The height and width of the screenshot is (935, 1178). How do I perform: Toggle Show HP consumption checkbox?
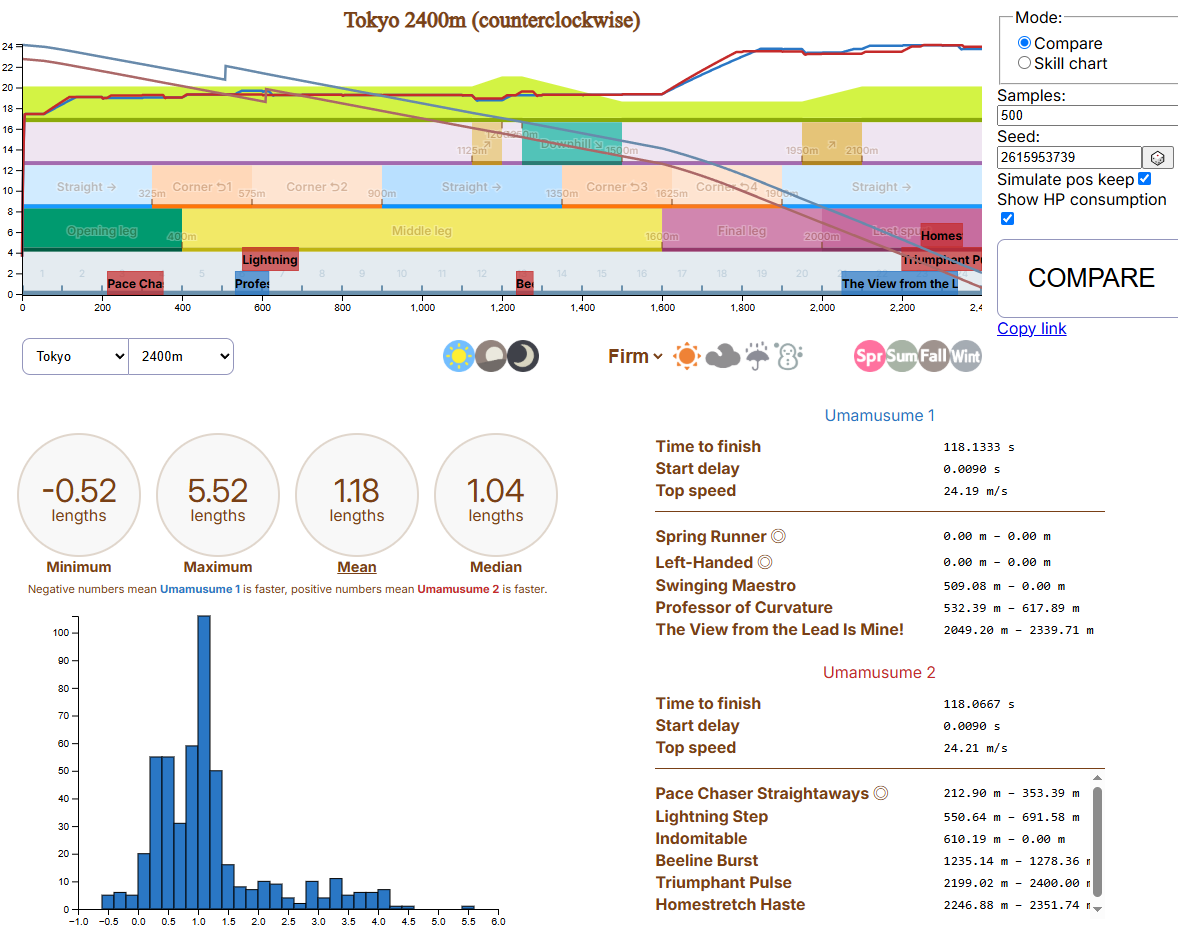(1007, 219)
